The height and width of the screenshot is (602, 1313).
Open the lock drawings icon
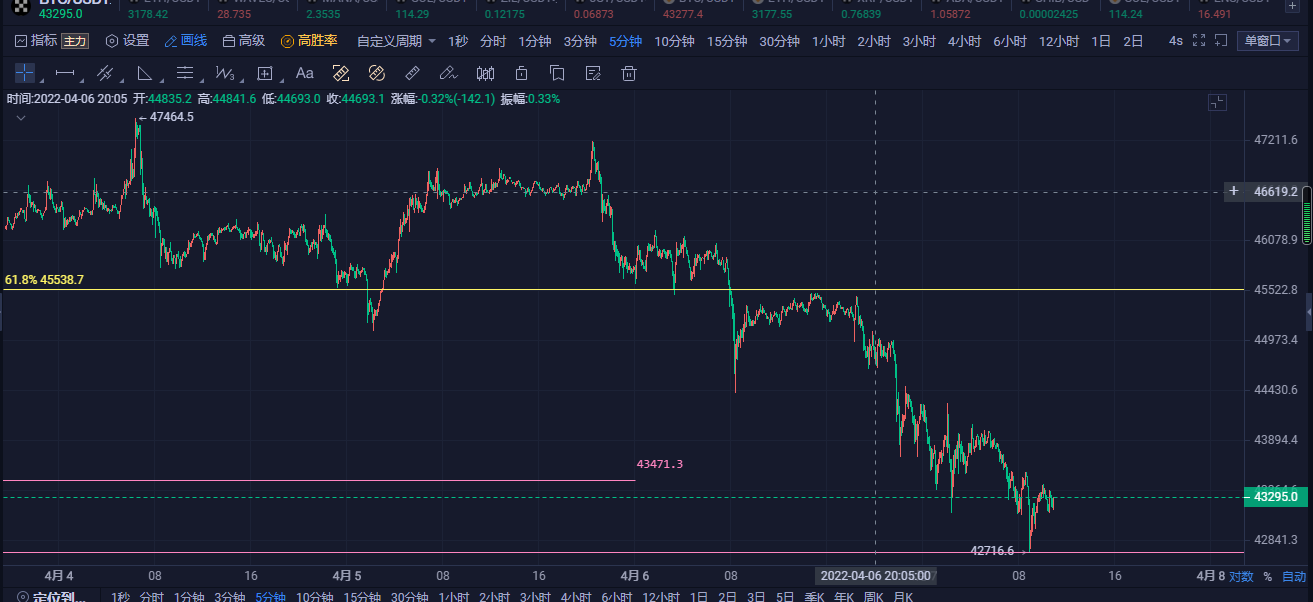click(521, 73)
